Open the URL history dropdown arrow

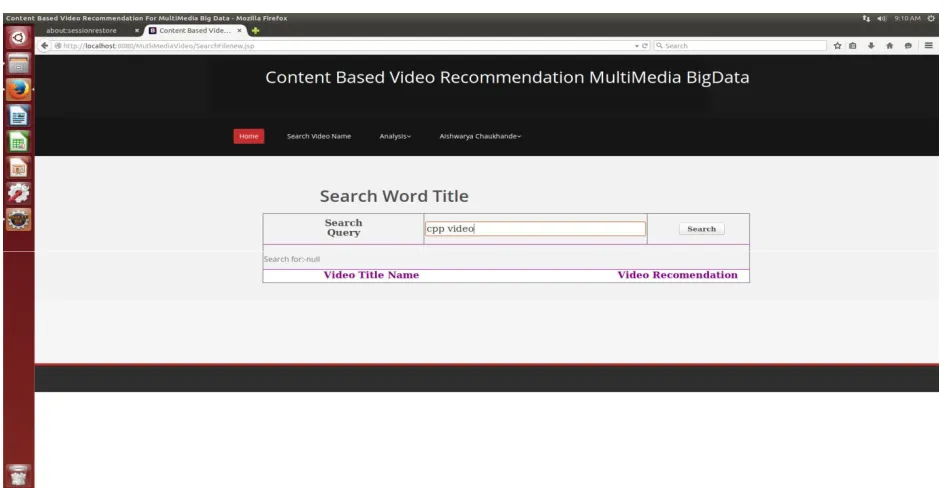637,46
